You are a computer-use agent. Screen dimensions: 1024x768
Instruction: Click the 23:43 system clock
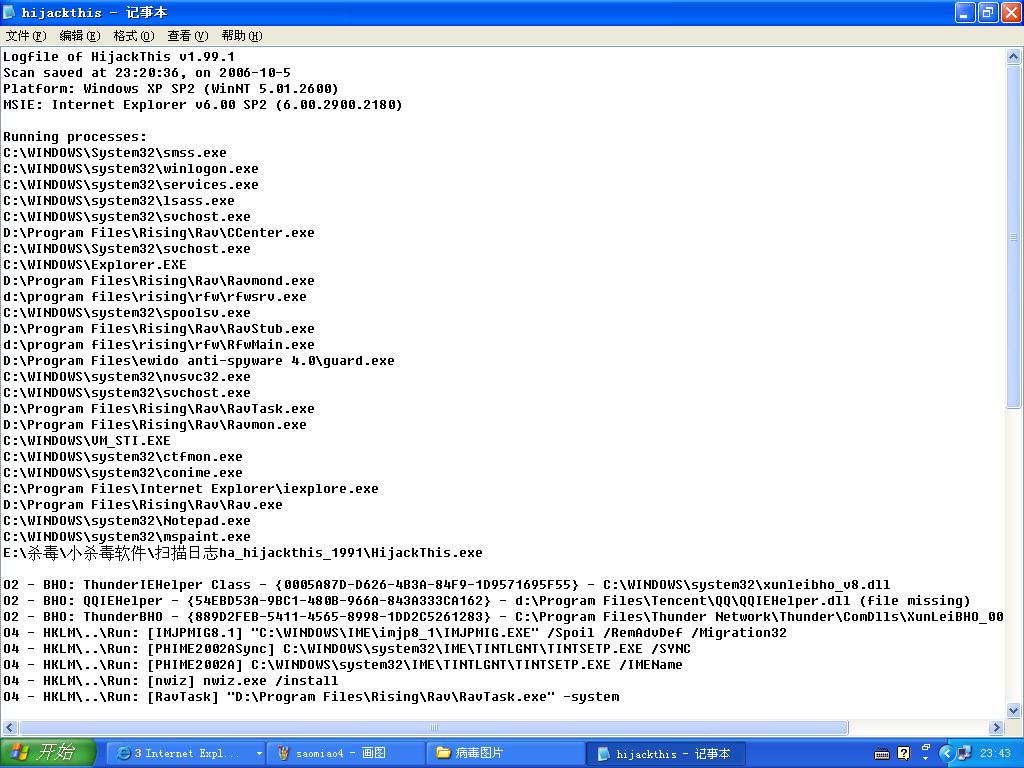[995, 754]
